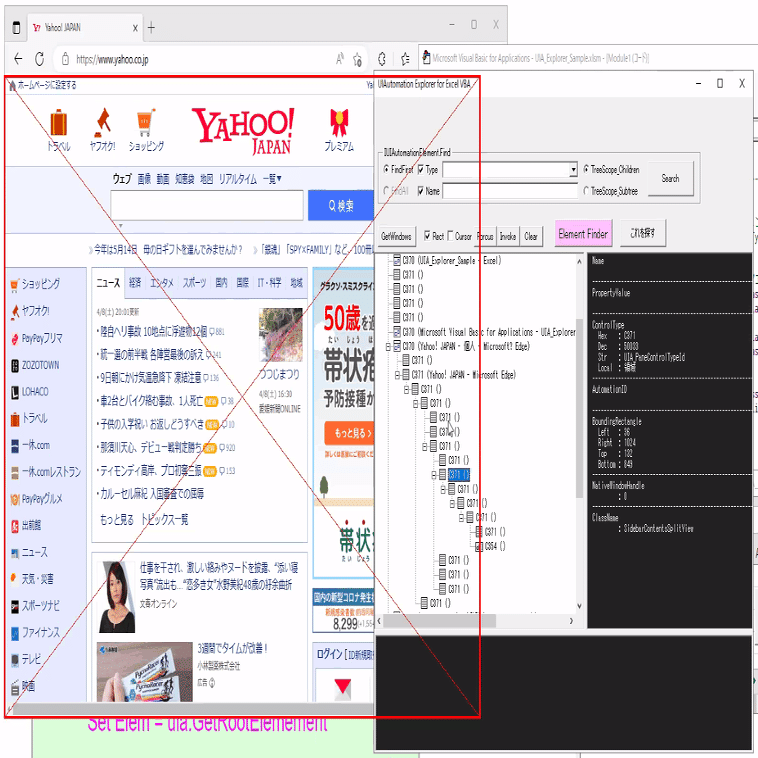Image resolution: width=758 pixels, height=758 pixels.
Task: Collapse the highlighted C371 tree node
Action: [x=434, y=475]
